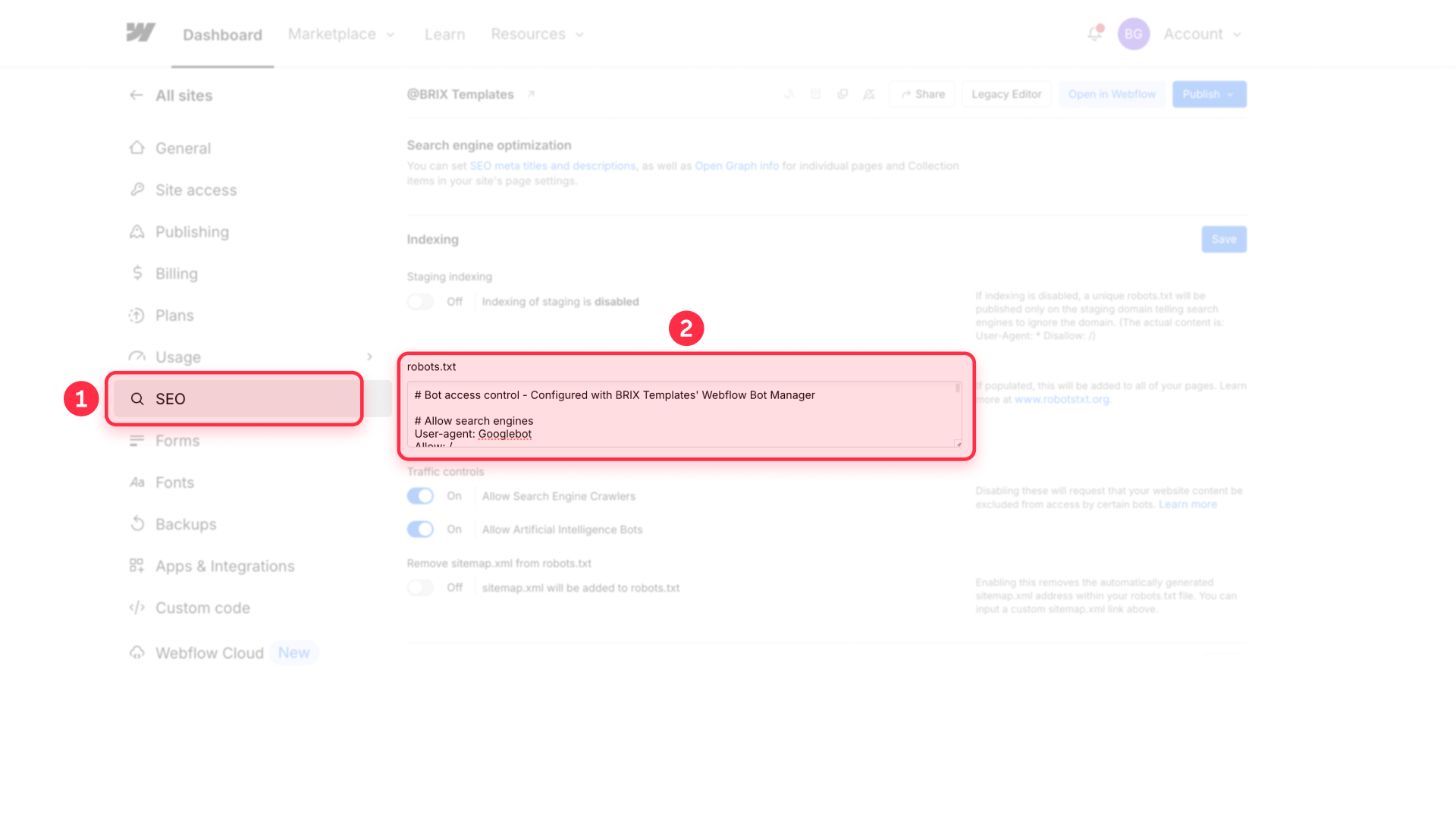The image size is (1456, 820).
Task: Open SEO meta titles and descriptions link
Action: [x=552, y=165]
